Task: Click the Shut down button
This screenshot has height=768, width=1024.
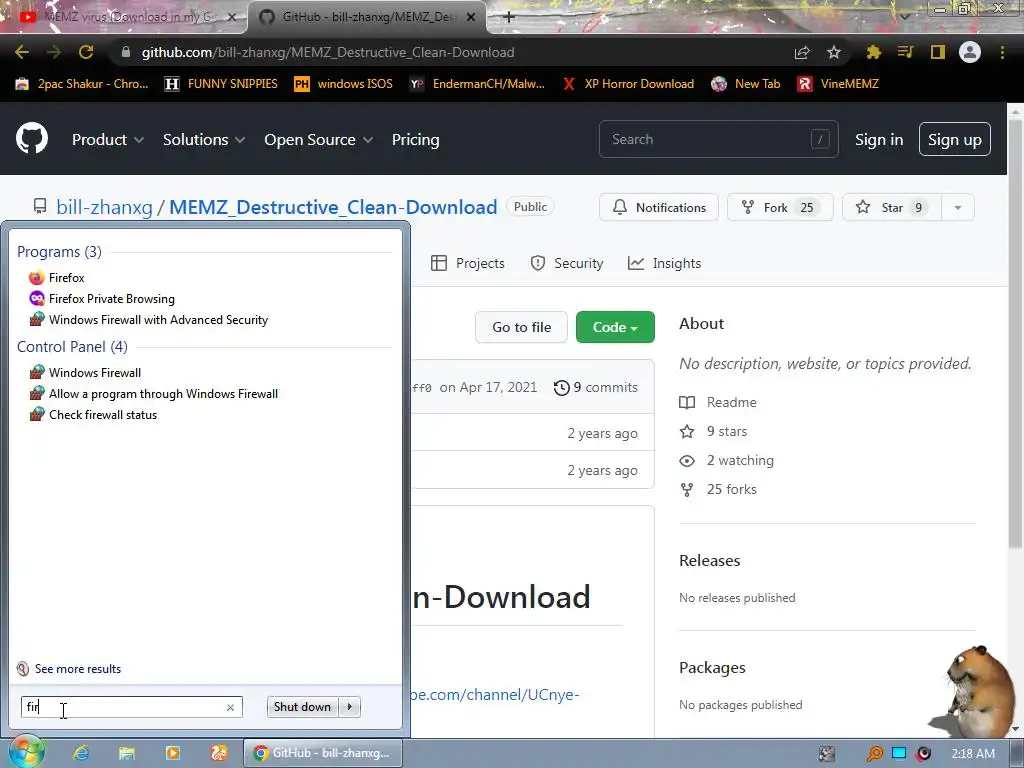Action: tap(302, 707)
